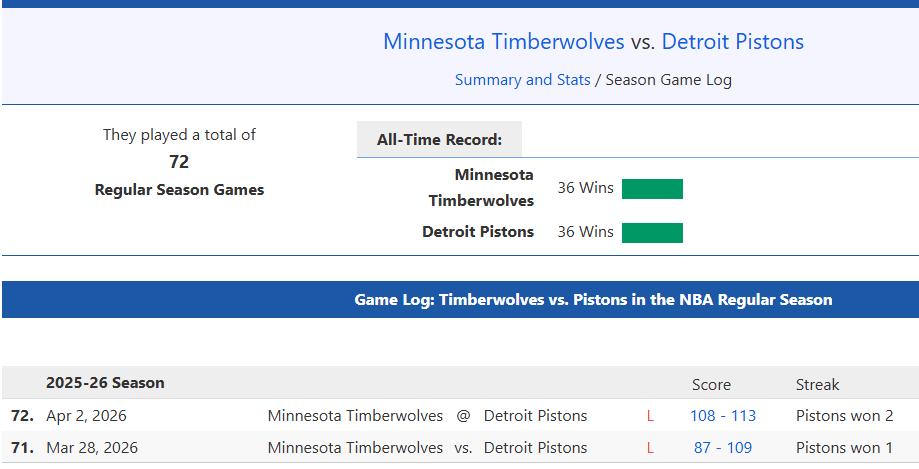Select the All-Time Record tab

(439, 140)
